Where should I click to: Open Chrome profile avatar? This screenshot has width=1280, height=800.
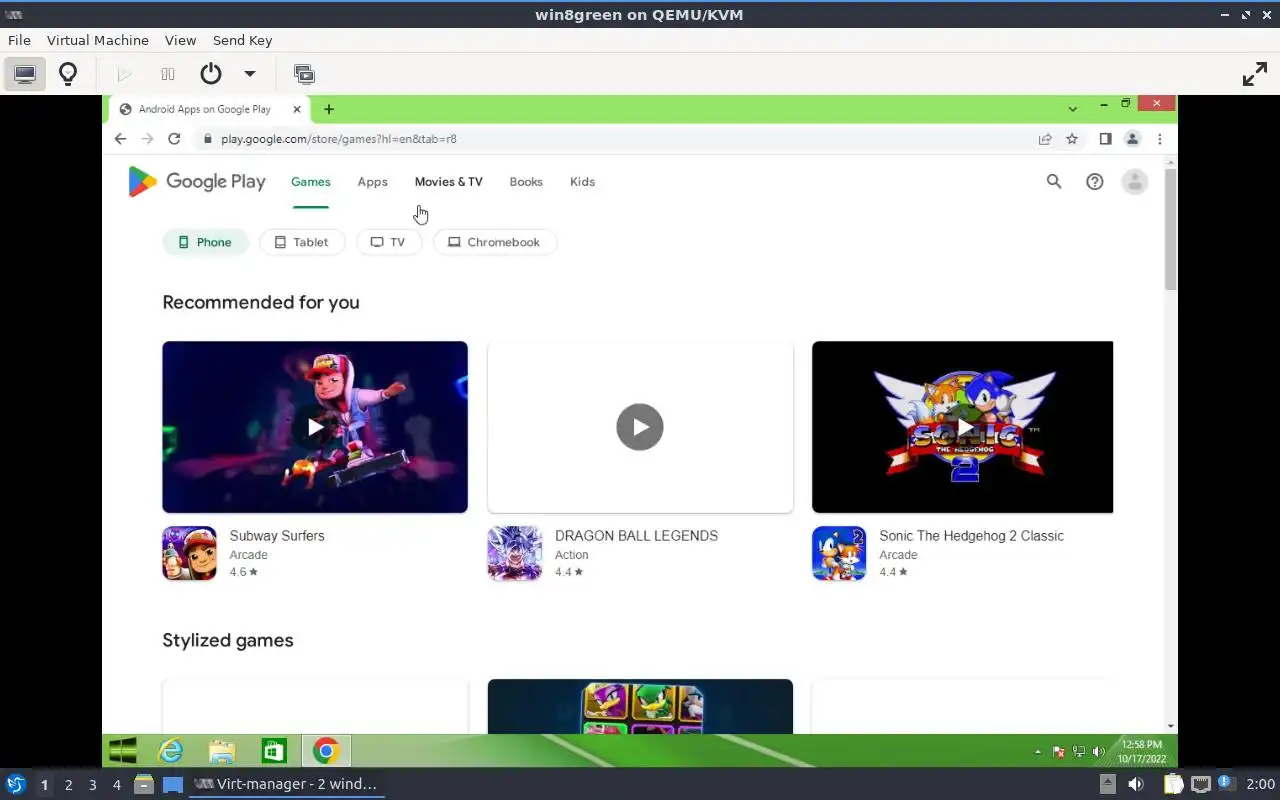[x=1132, y=139]
